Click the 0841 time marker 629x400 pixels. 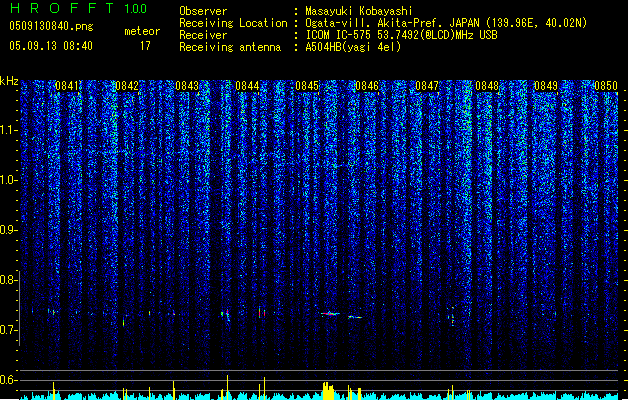(67, 86)
